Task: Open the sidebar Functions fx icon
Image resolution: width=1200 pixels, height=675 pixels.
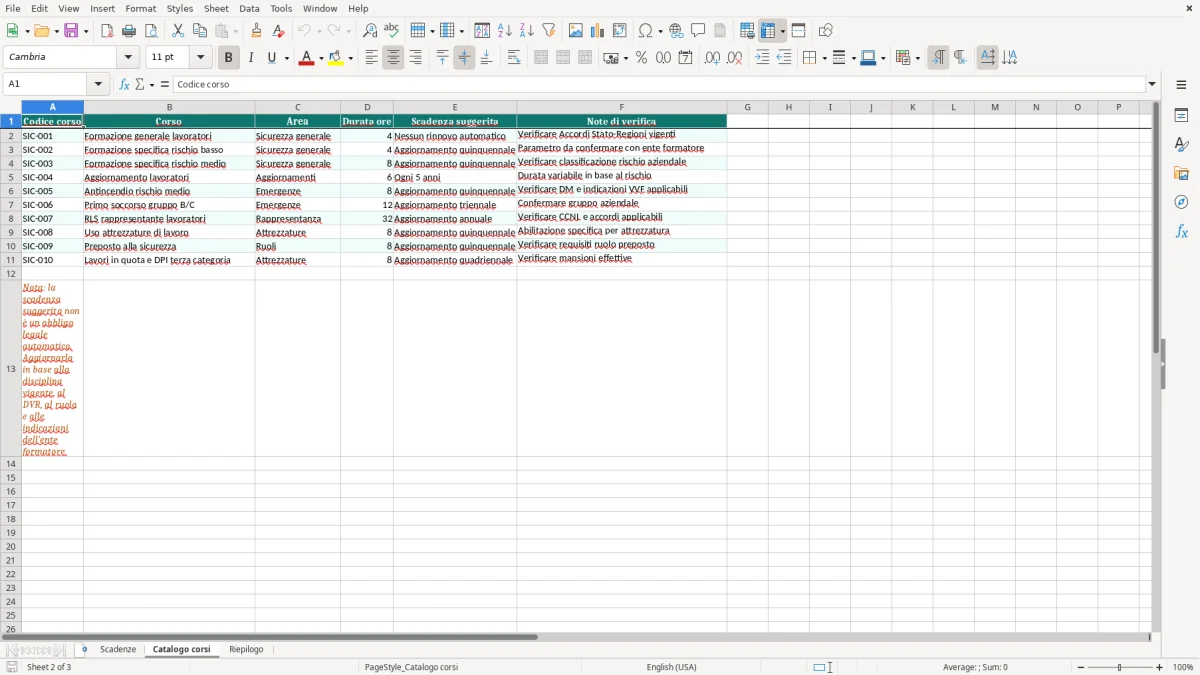Action: click(x=1181, y=231)
